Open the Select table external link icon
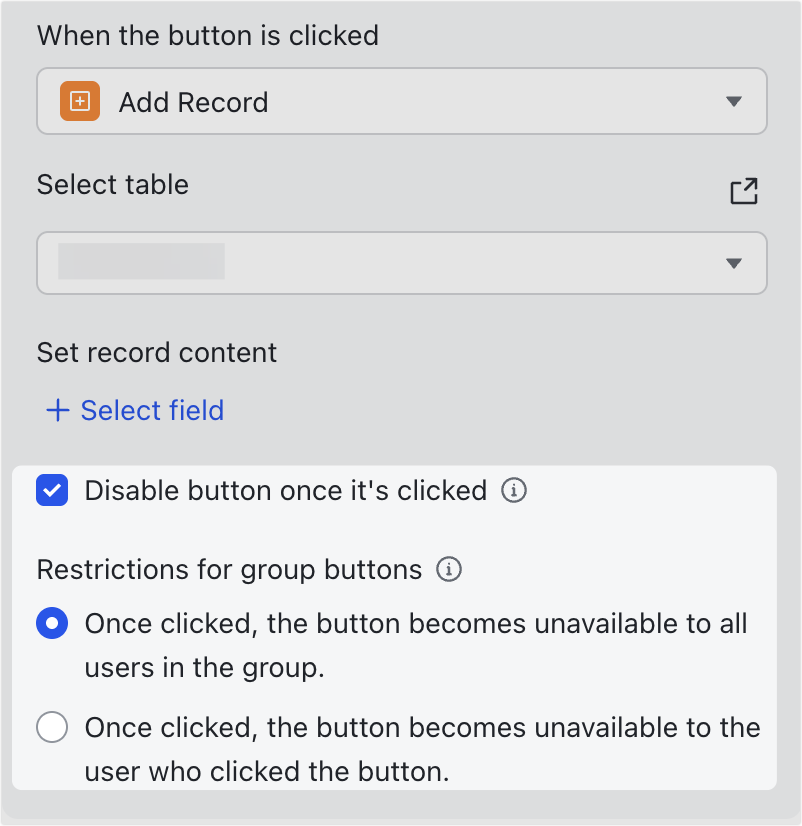 click(x=744, y=191)
